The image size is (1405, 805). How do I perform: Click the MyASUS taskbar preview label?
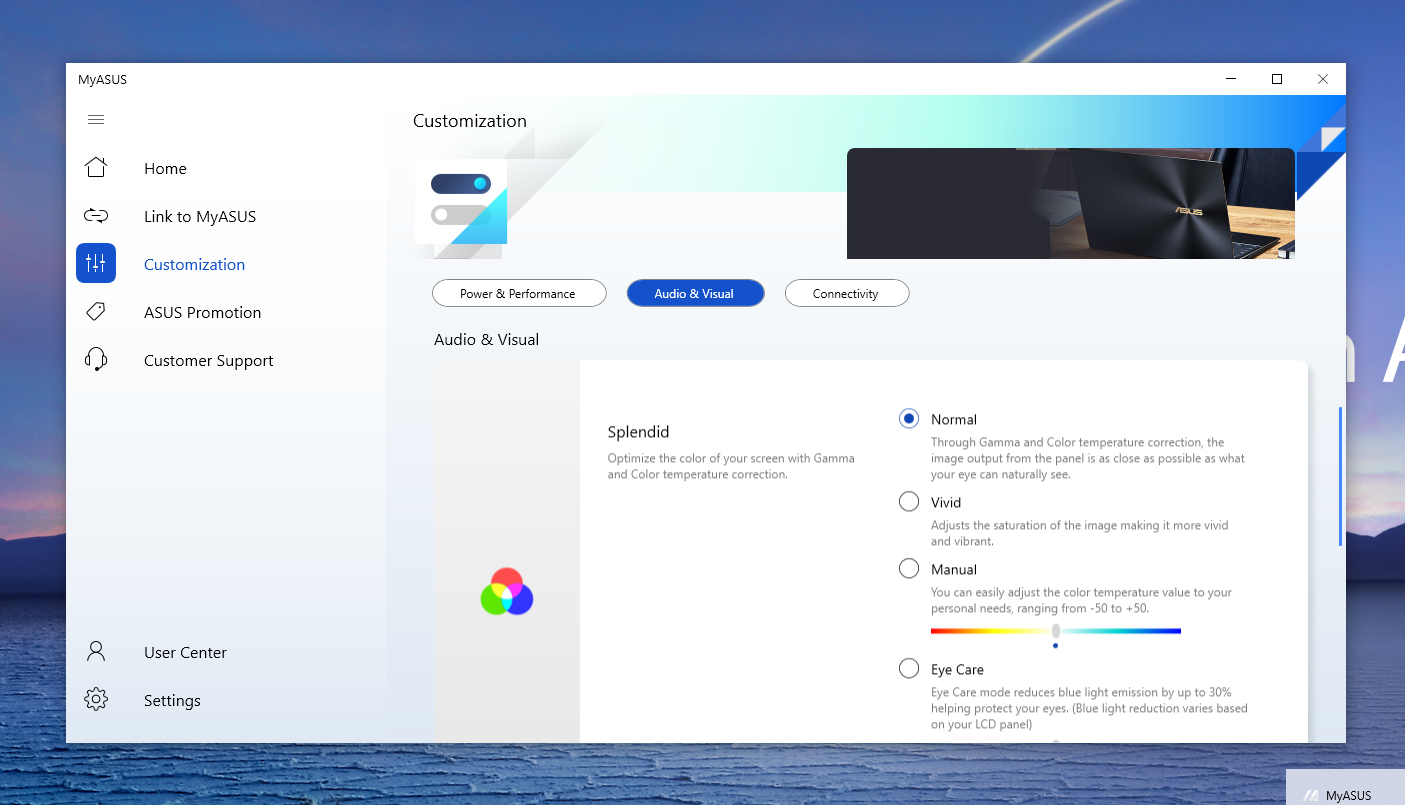1348,796
